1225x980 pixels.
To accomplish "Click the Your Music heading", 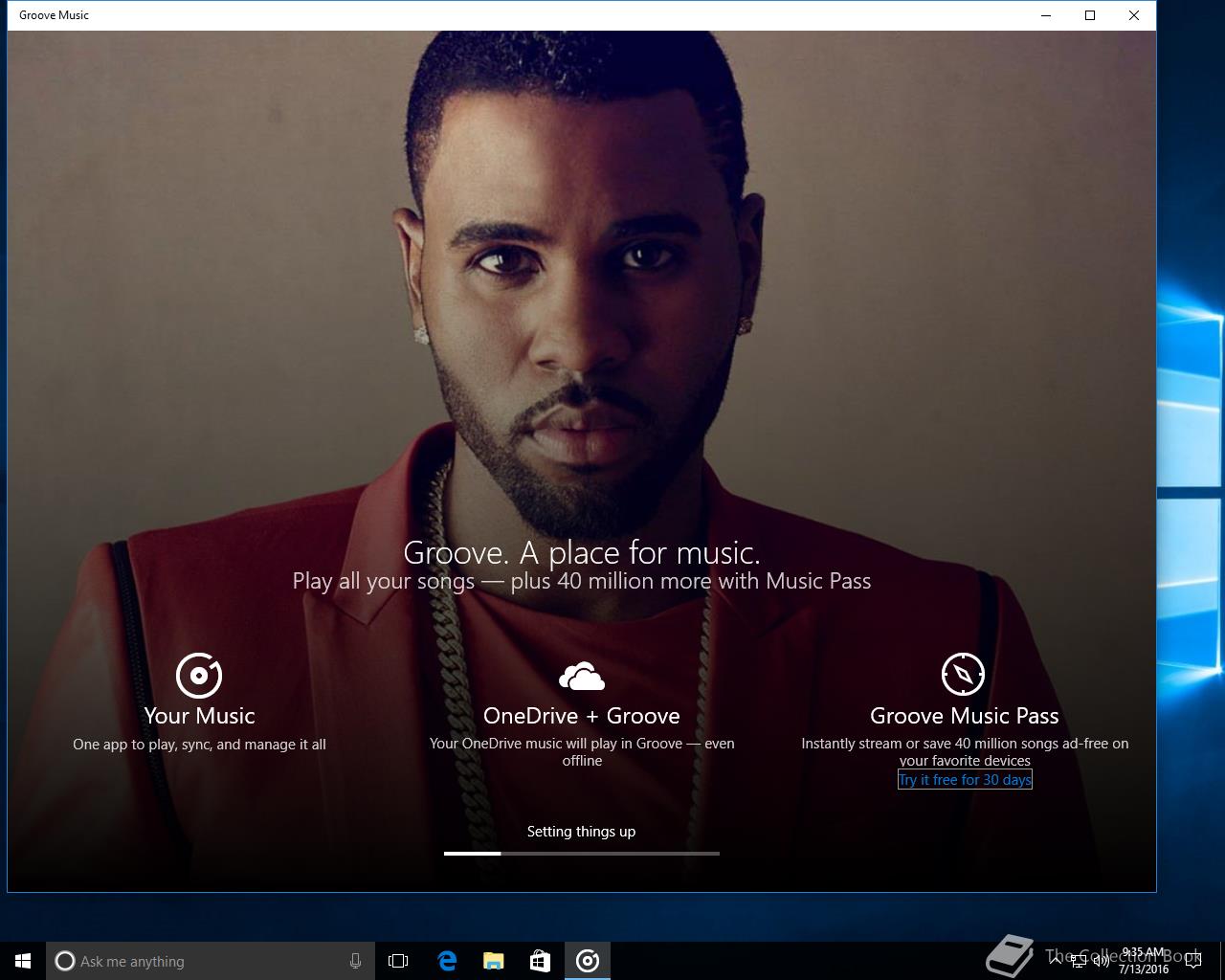I will (x=199, y=716).
